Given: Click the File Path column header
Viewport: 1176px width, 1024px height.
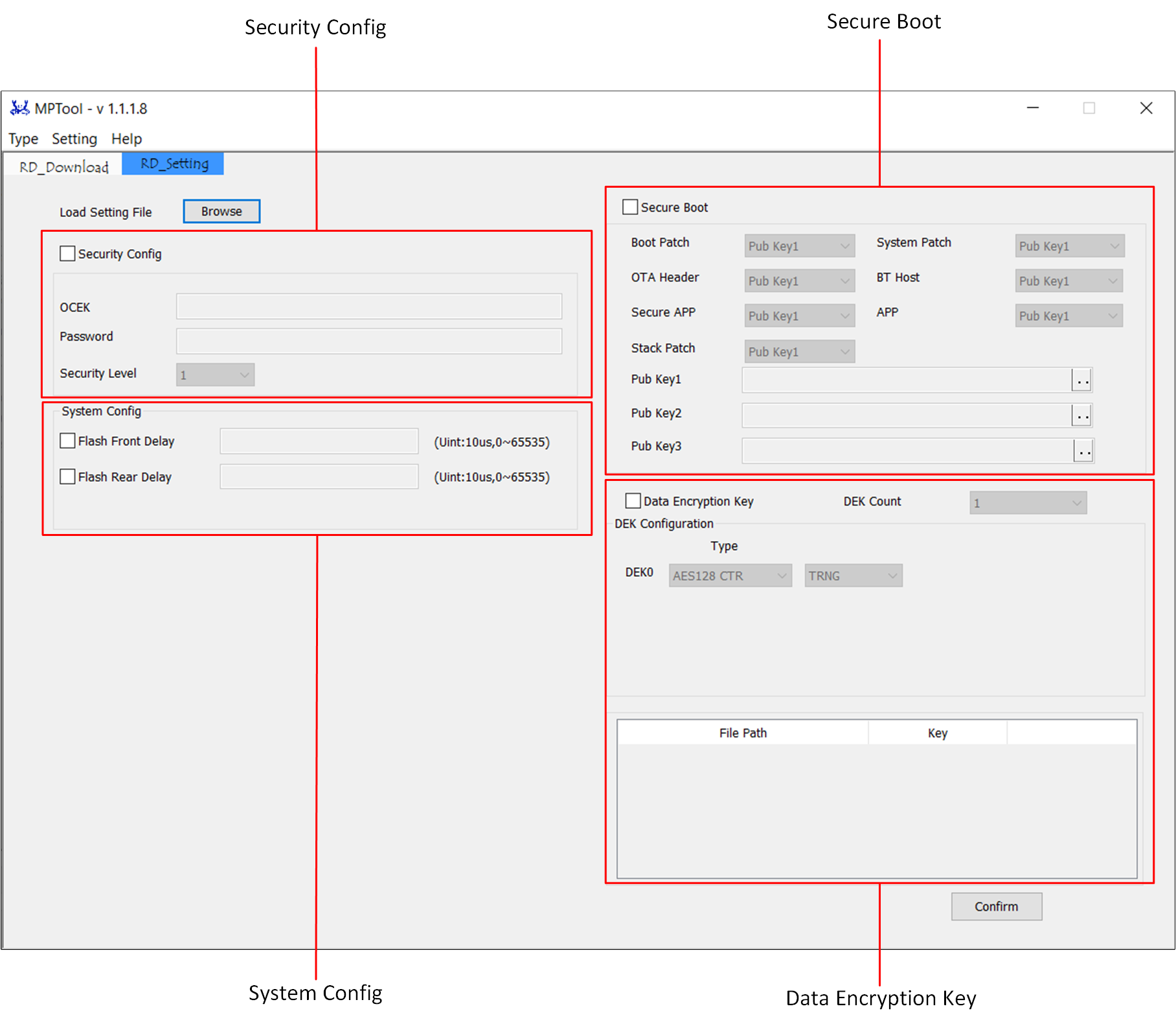Looking at the screenshot, I should tap(743, 733).
